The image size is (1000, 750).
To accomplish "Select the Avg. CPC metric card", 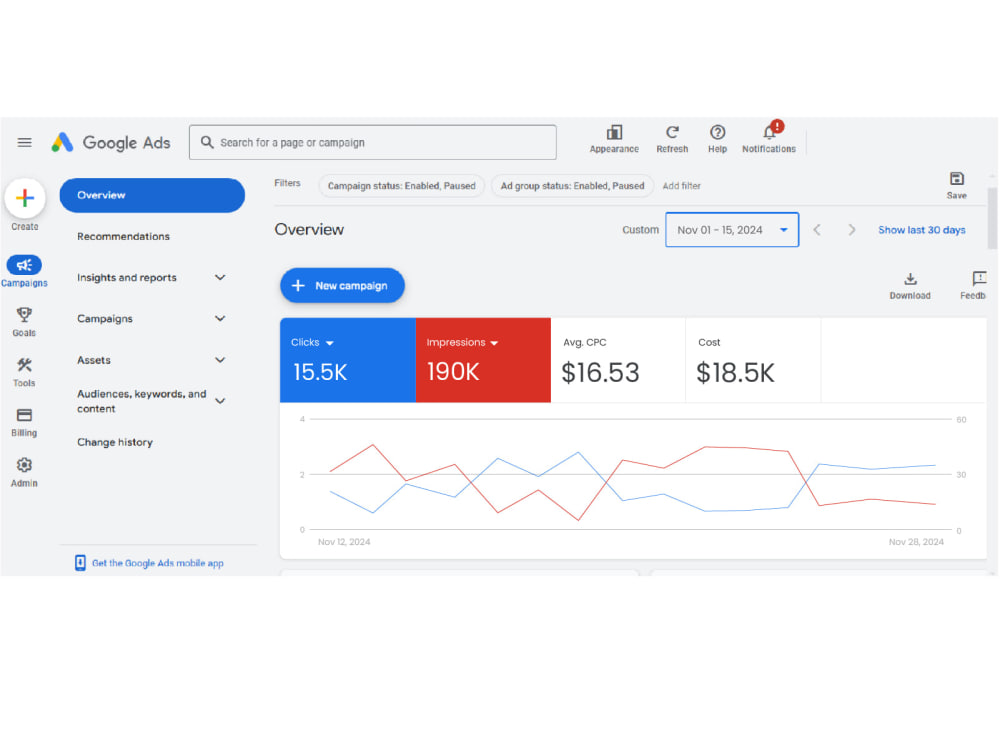I will 618,360.
